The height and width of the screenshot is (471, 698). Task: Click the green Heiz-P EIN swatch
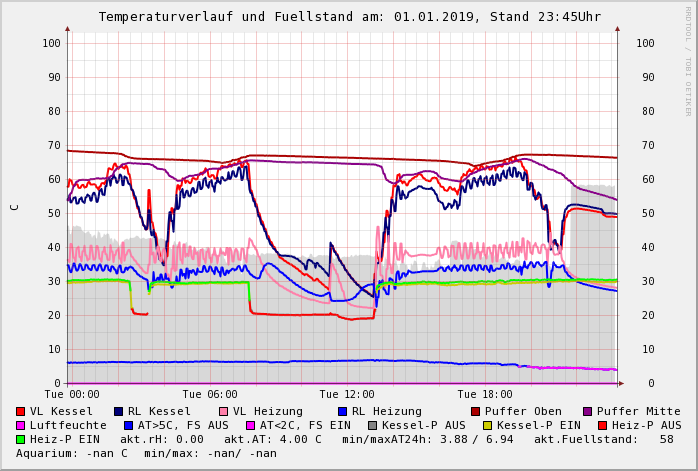(x=21, y=440)
